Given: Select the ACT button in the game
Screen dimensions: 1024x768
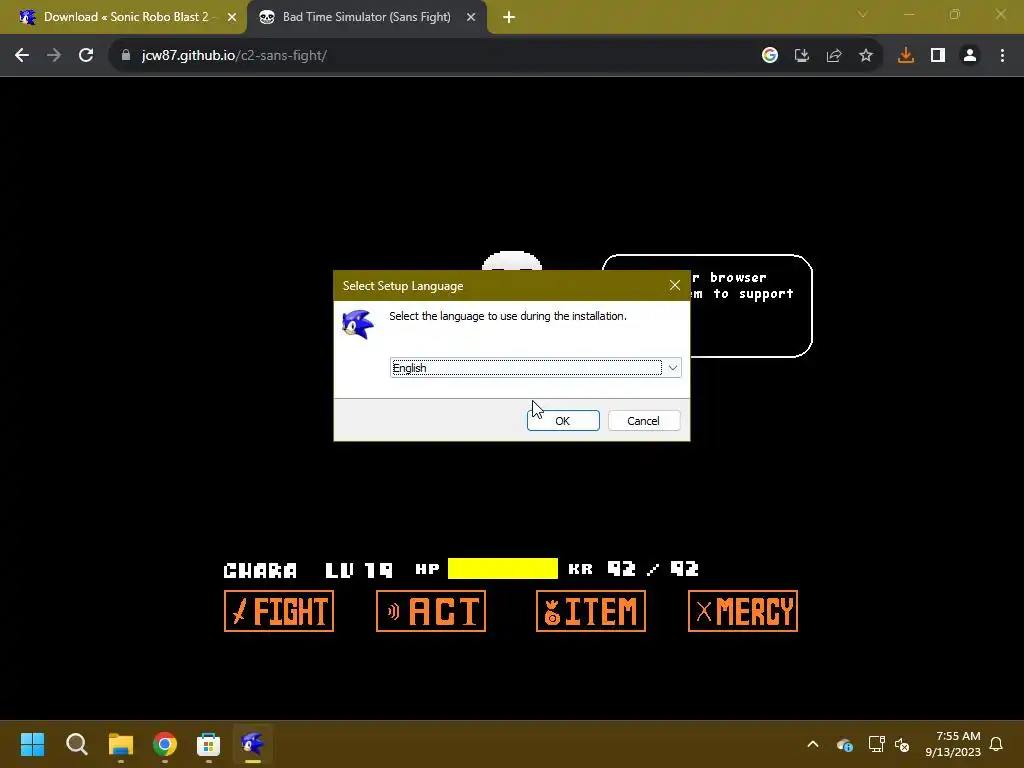Looking at the screenshot, I should pyautogui.click(x=431, y=611).
